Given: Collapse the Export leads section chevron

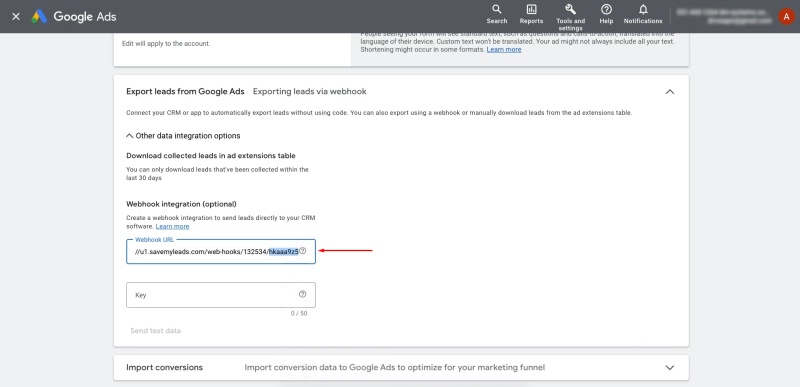Looking at the screenshot, I should (x=670, y=92).
